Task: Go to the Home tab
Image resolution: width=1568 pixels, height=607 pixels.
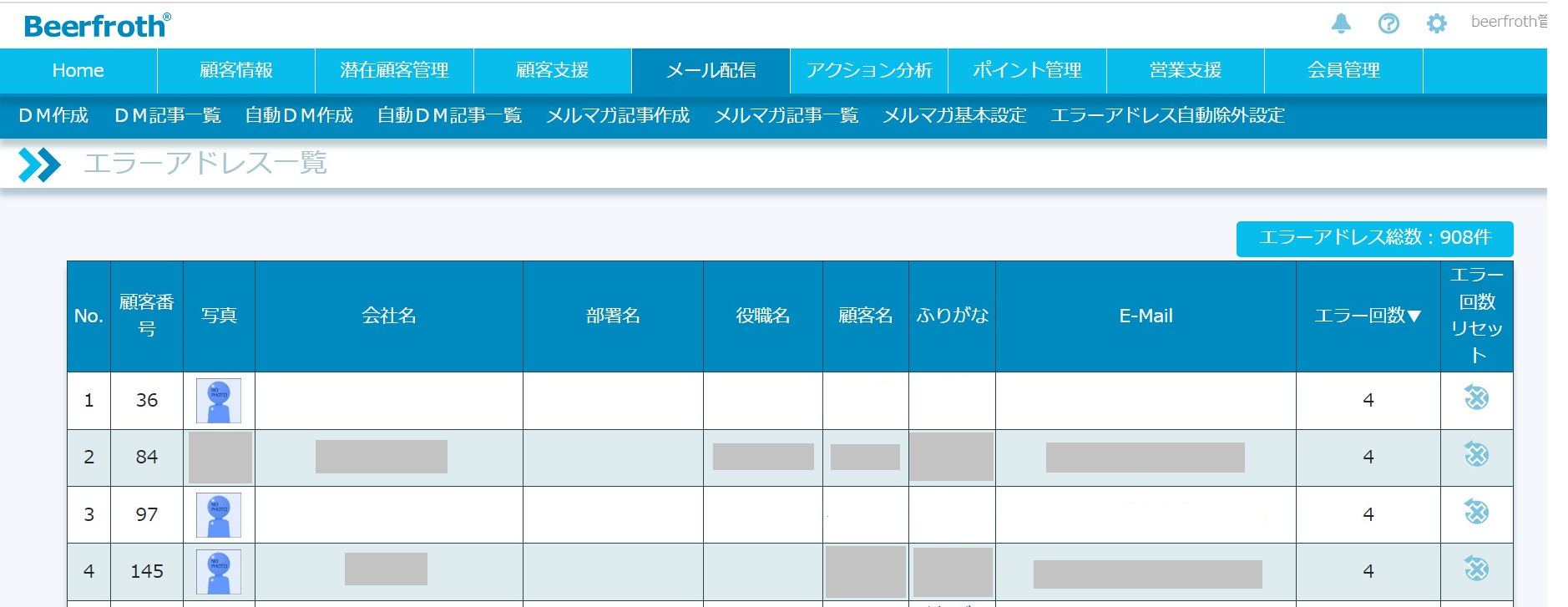Action: [78, 71]
